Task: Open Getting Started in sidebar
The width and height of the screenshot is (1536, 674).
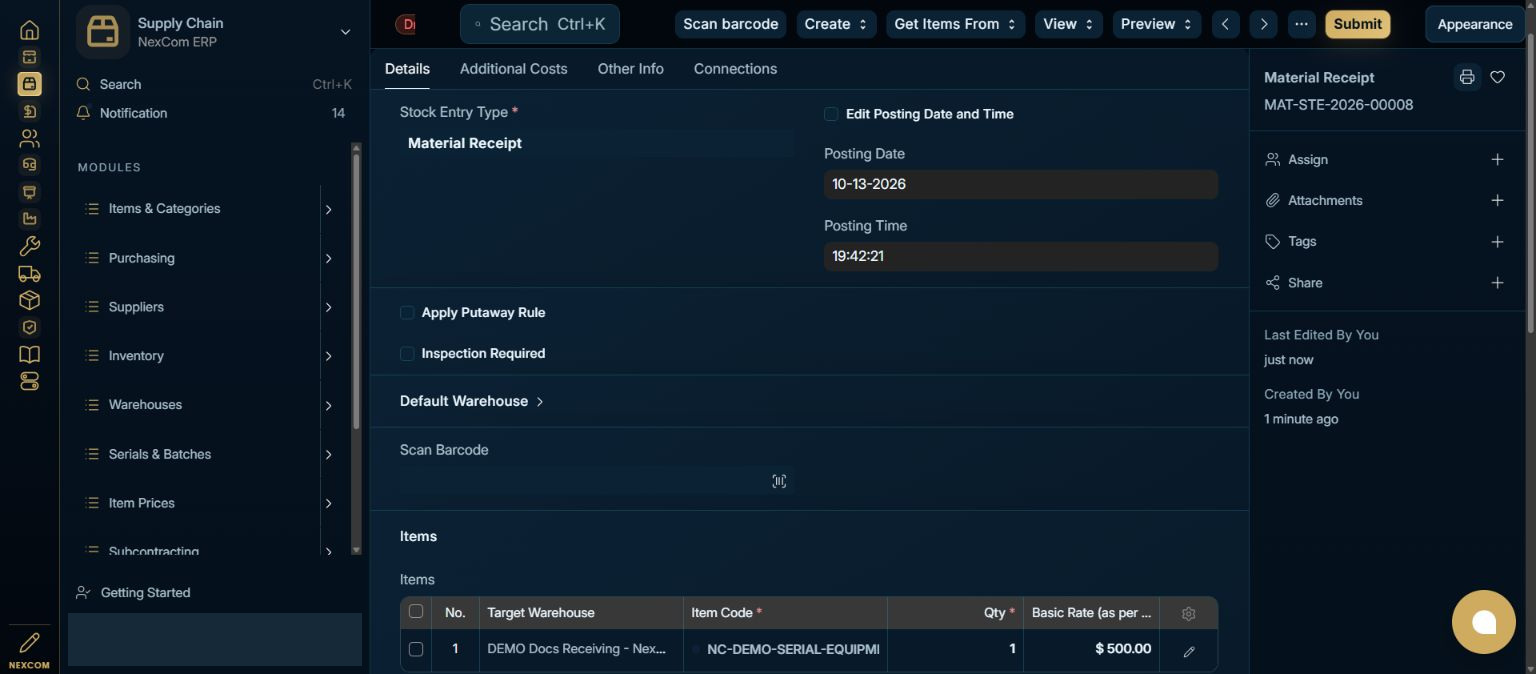Action: [x=214, y=592]
